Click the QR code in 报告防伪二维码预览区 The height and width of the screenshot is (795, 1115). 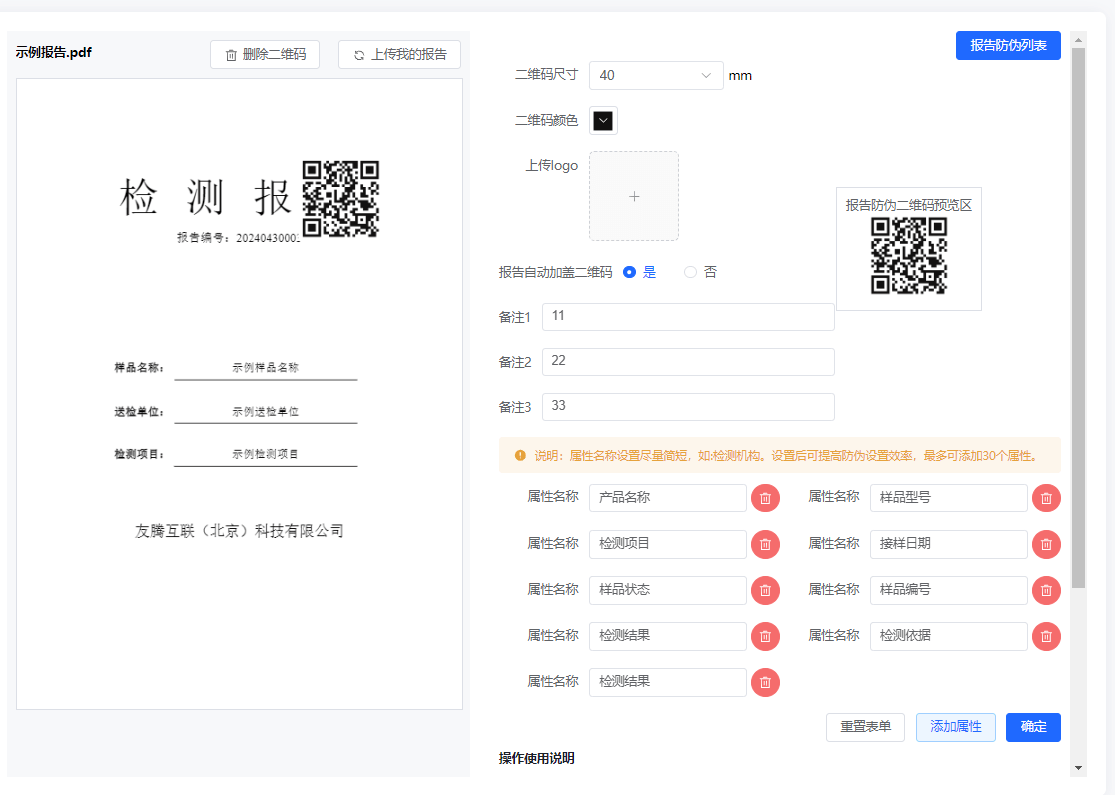click(x=909, y=255)
